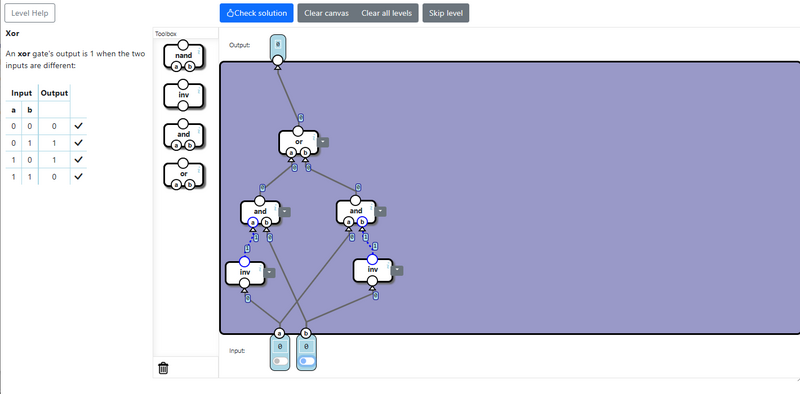Image resolution: width=800 pixels, height=394 pixels.
Task: Open dropdown next to the left and gate
Action: click(x=285, y=212)
